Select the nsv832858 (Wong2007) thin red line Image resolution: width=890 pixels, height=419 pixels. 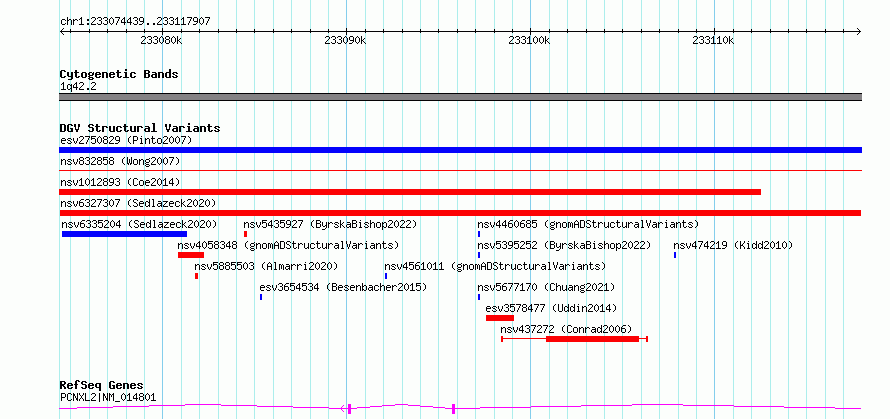[x=460, y=170]
